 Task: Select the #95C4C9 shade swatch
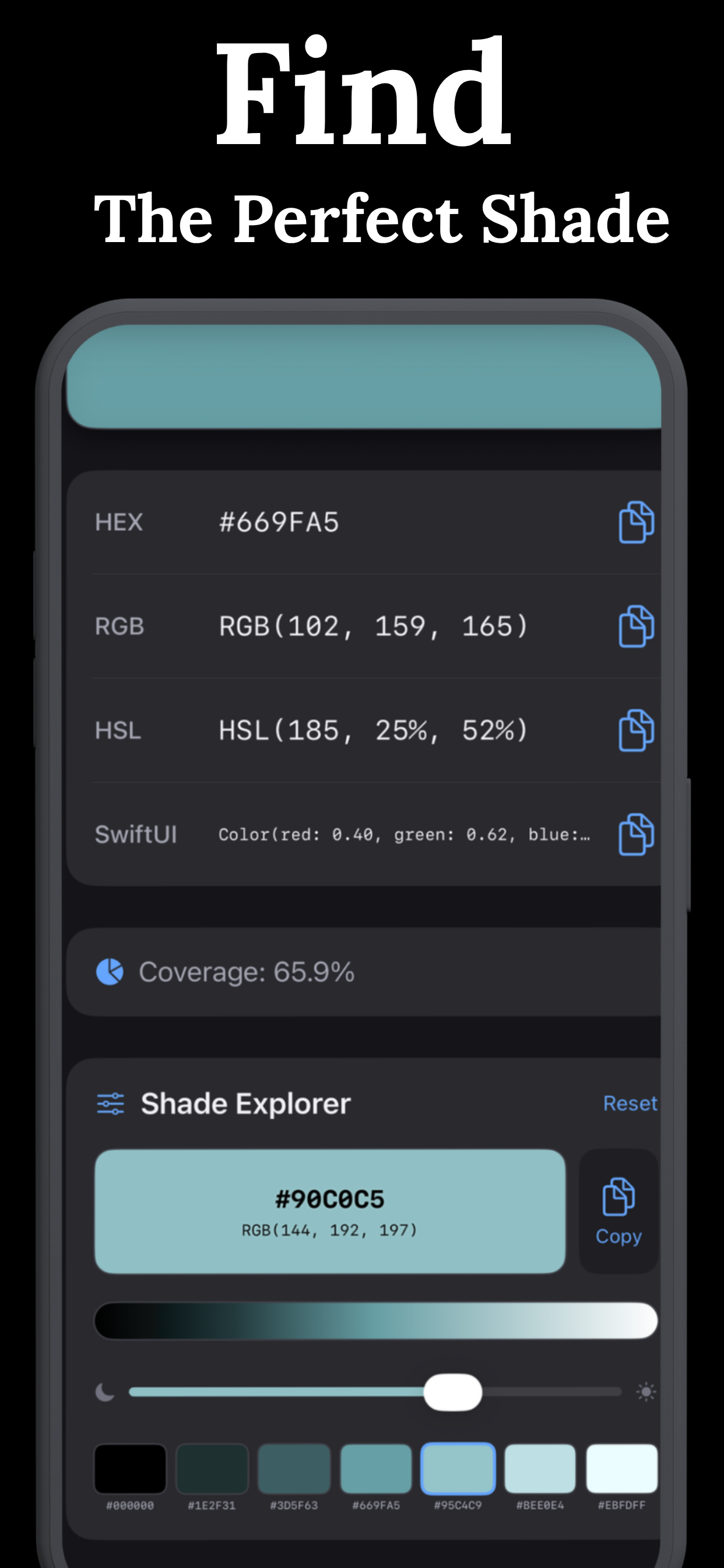click(x=458, y=1468)
